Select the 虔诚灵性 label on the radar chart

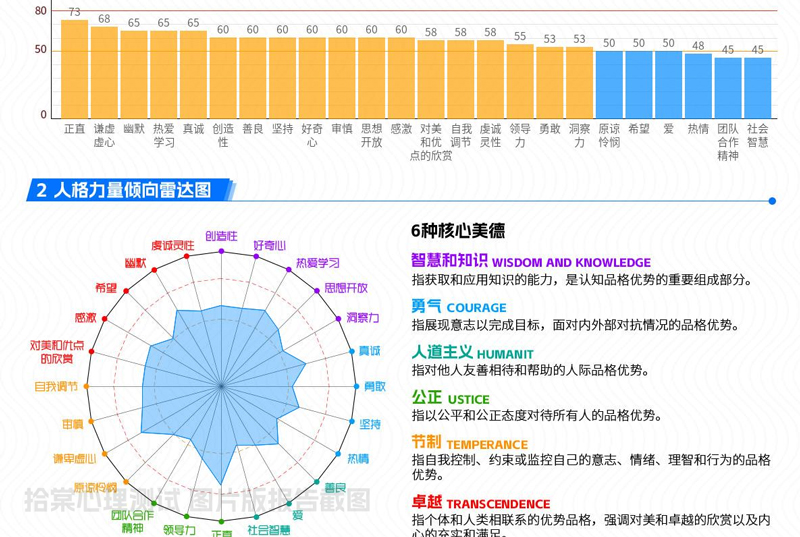click(x=172, y=246)
